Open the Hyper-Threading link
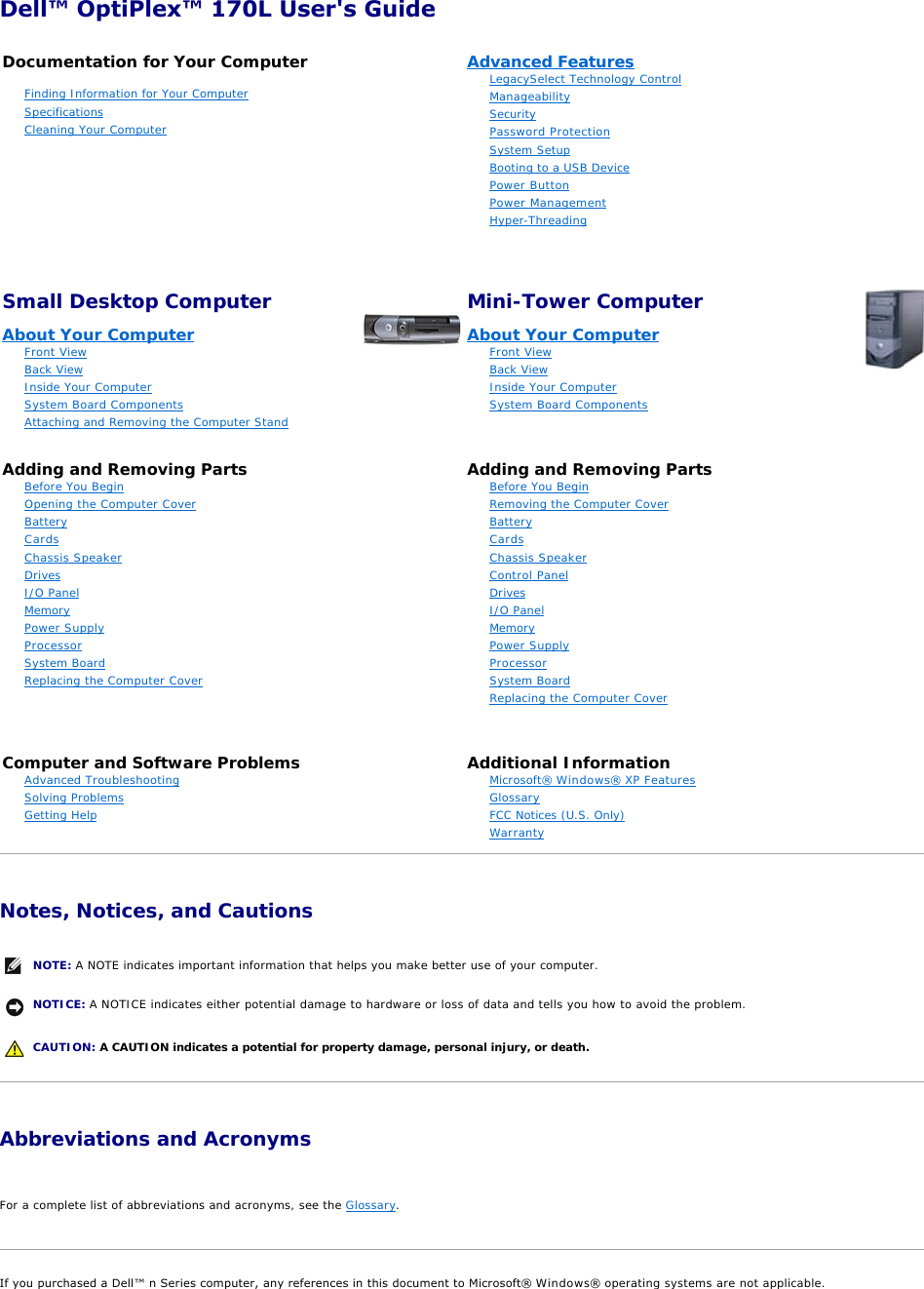The image size is (924, 1289). (538, 220)
